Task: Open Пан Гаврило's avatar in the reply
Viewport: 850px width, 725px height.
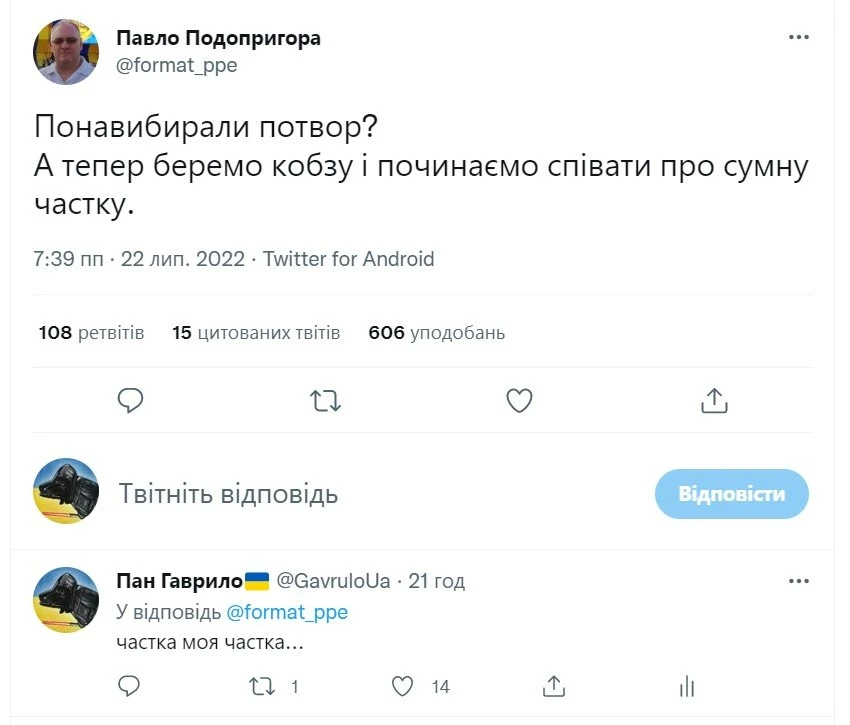Action: click(x=66, y=600)
